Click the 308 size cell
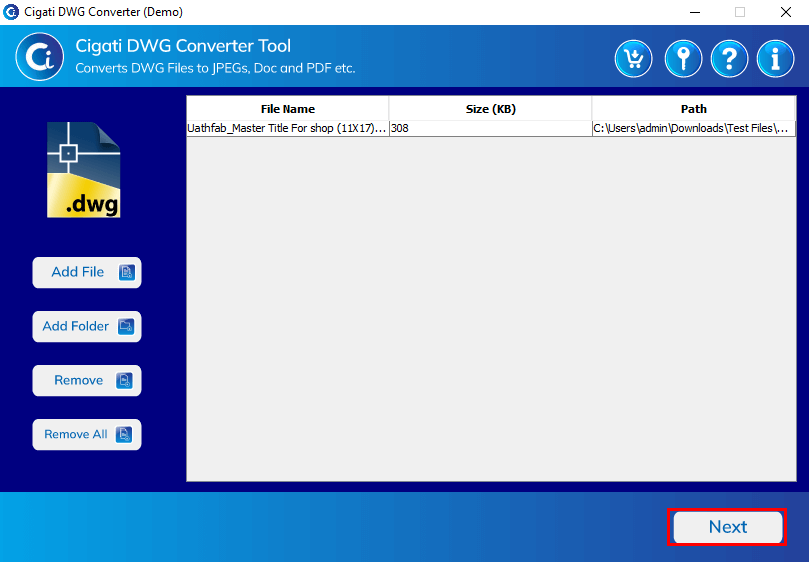The width and height of the screenshot is (809, 562). [x=490, y=129]
